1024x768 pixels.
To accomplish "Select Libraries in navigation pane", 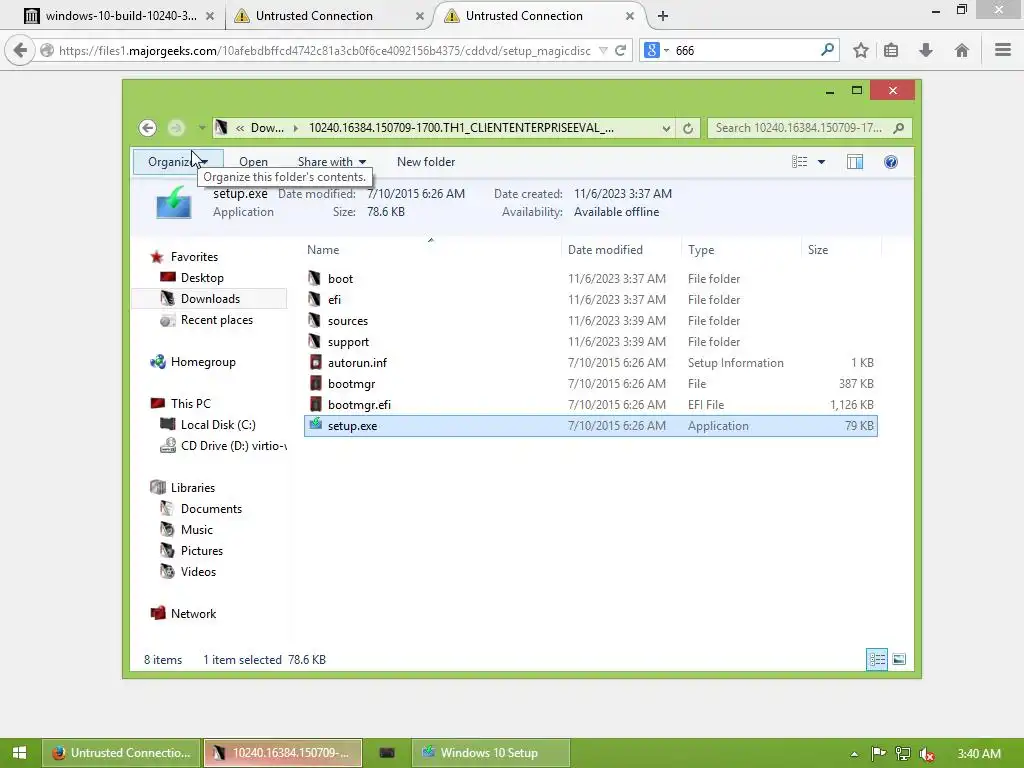I will click(x=193, y=488).
